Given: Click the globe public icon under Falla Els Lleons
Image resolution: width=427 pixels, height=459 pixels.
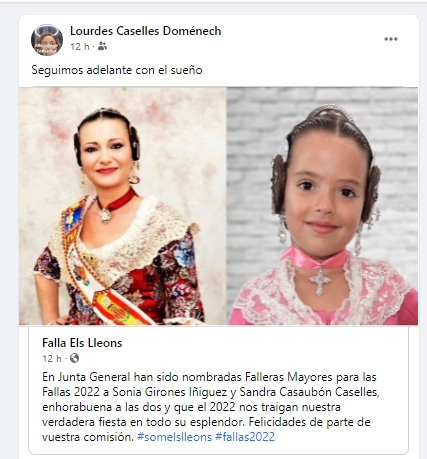Looking at the screenshot, I should 74,358.
